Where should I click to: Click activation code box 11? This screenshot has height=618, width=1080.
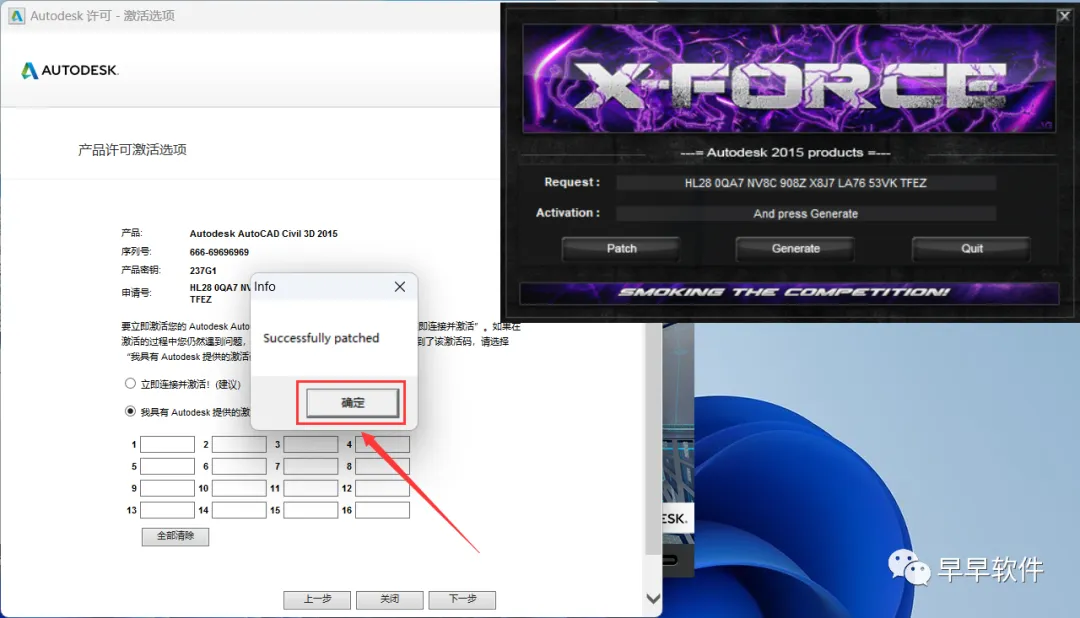coord(311,488)
